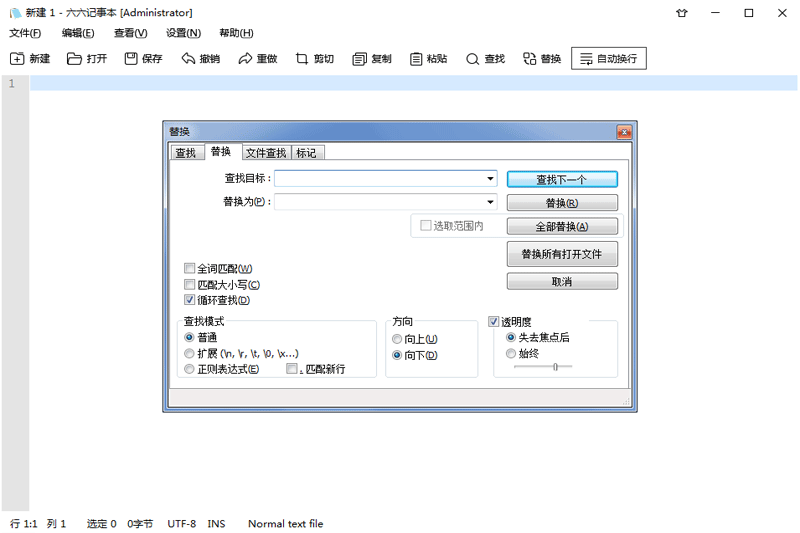
Task: Enable the 匹配大小写(C) checkbox
Action: (189, 285)
